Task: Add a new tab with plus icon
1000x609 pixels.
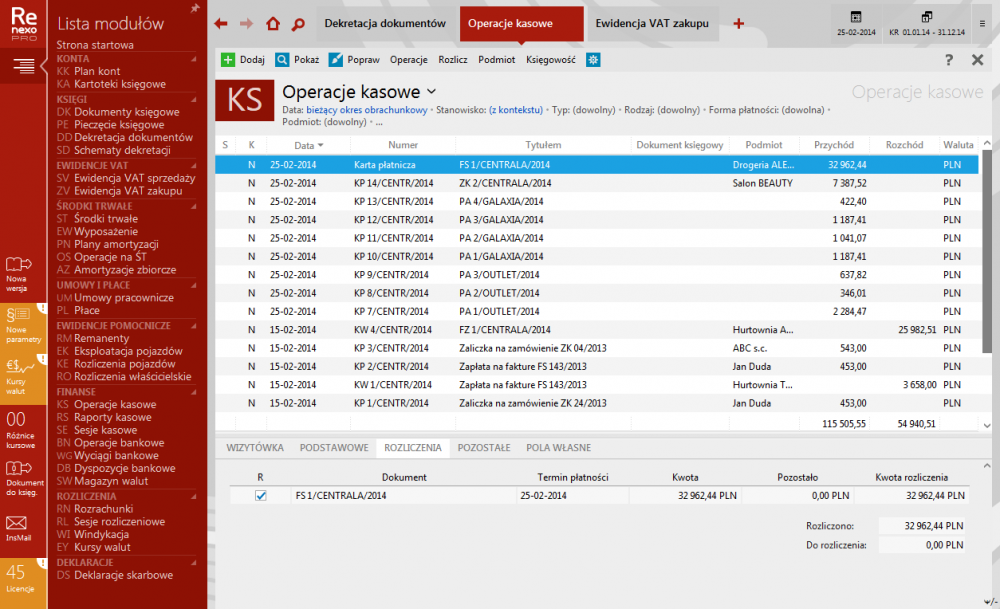Action: click(x=739, y=24)
